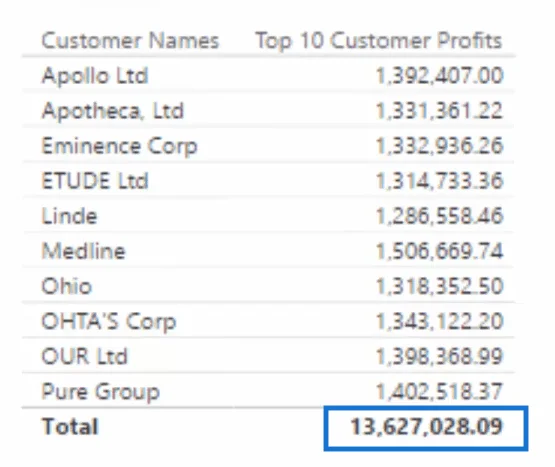This screenshot has height=467, width=555.
Task: Click the Total row label
Action: pyautogui.click(x=70, y=426)
